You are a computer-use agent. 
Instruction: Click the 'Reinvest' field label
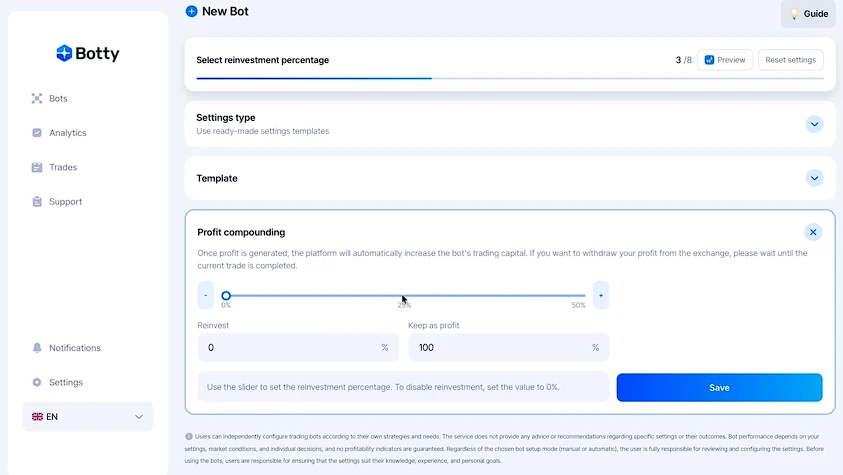[213, 325]
